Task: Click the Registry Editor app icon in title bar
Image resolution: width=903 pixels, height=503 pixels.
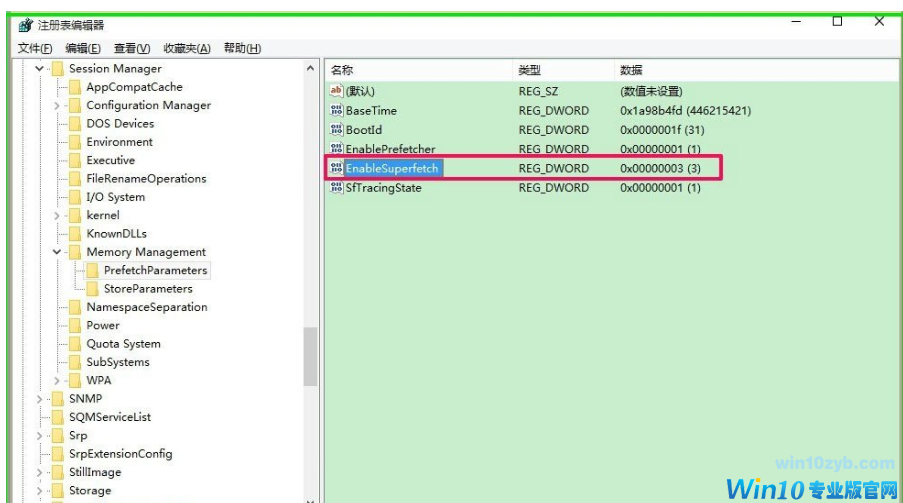Action: tap(25, 25)
